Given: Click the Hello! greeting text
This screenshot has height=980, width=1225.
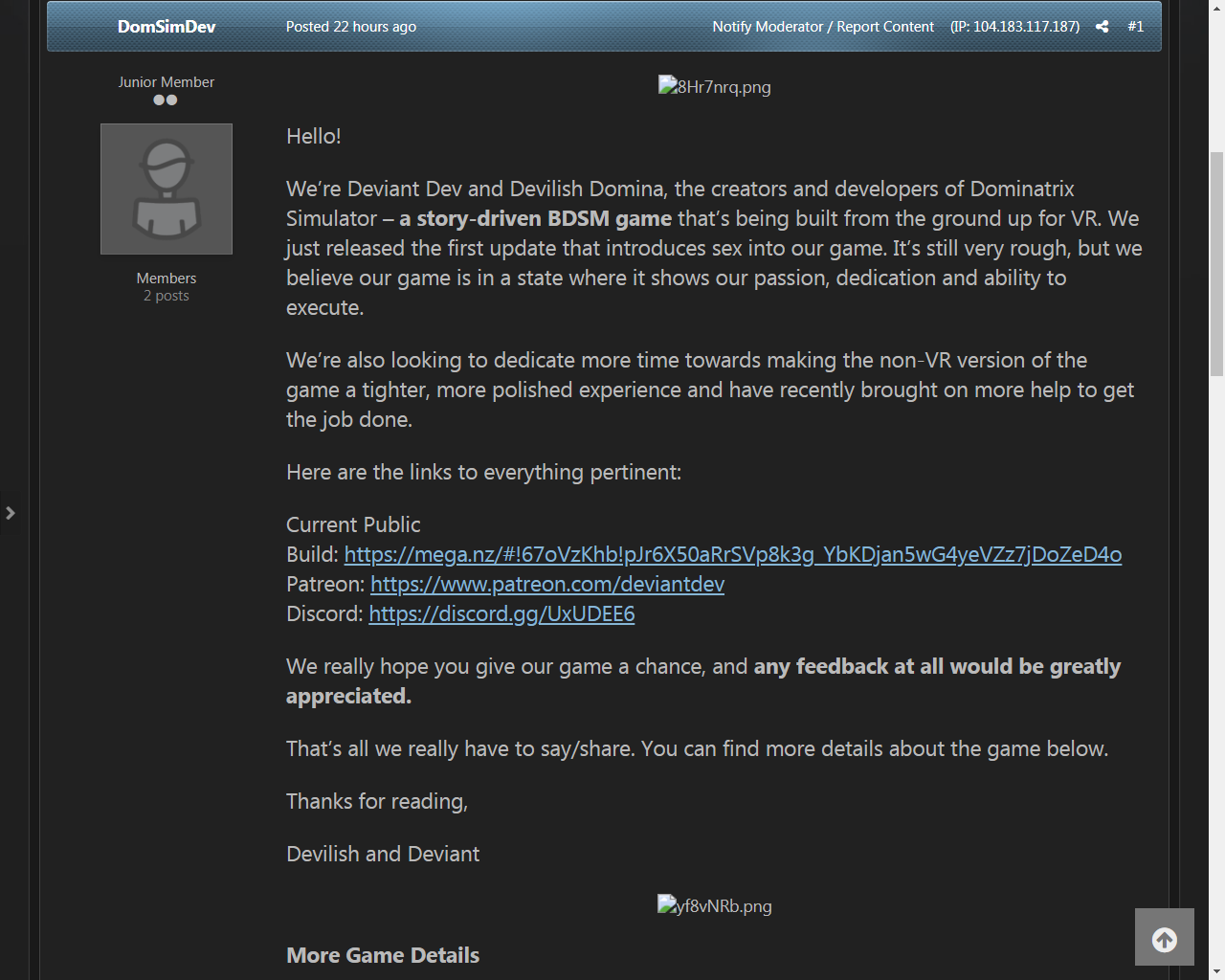Looking at the screenshot, I should [x=314, y=136].
